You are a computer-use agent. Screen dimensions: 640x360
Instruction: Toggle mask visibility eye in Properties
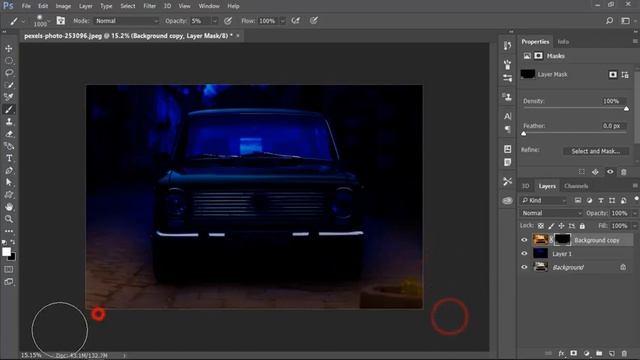pyautogui.click(x=610, y=172)
